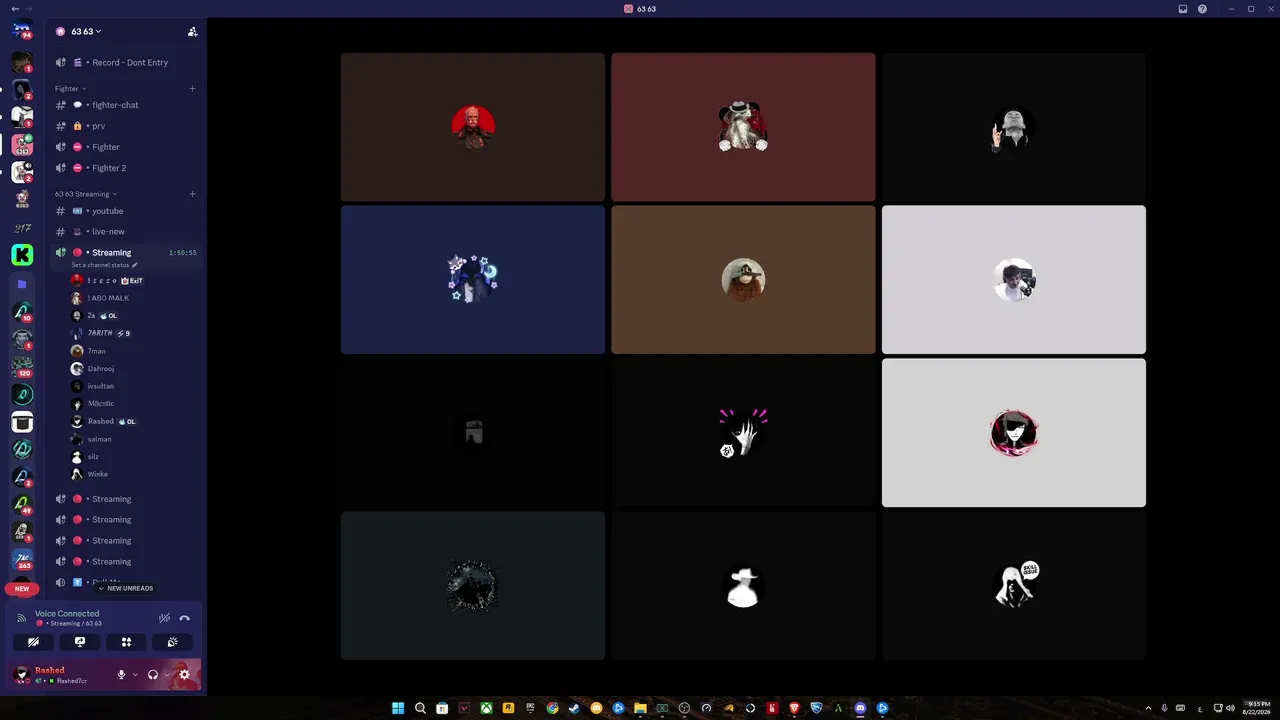Focus the red bearded avatar tile
The height and width of the screenshot is (720, 1280).
(473, 127)
